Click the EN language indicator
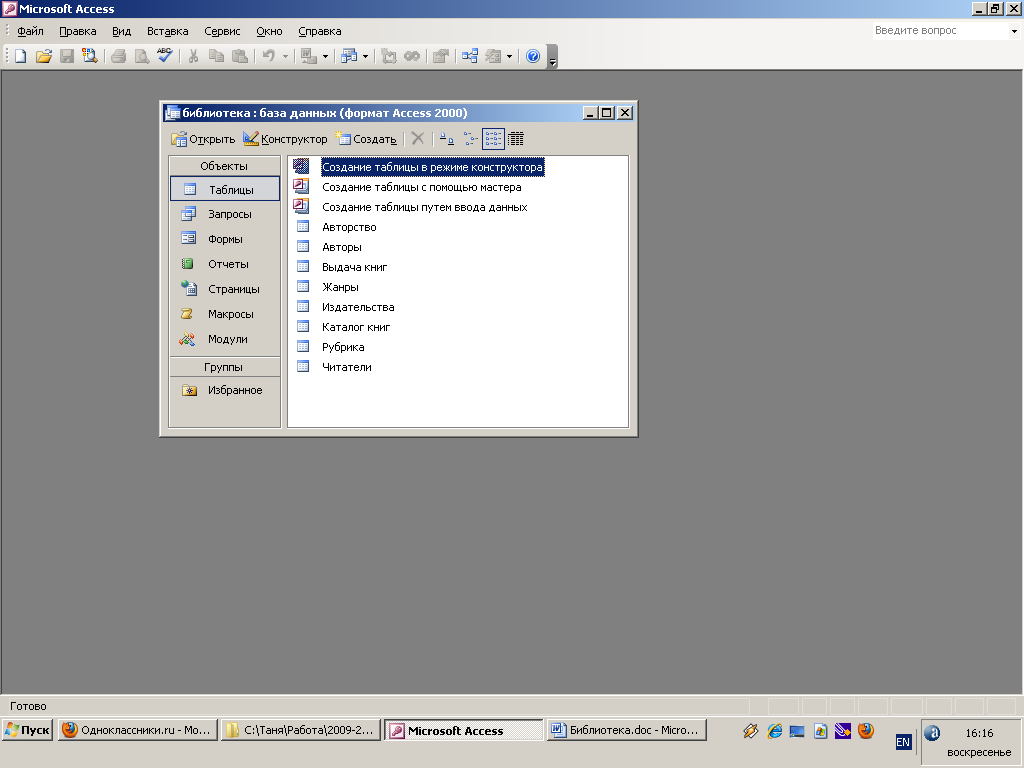The height and width of the screenshot is (768, 1024). click(x=903, y=742)
